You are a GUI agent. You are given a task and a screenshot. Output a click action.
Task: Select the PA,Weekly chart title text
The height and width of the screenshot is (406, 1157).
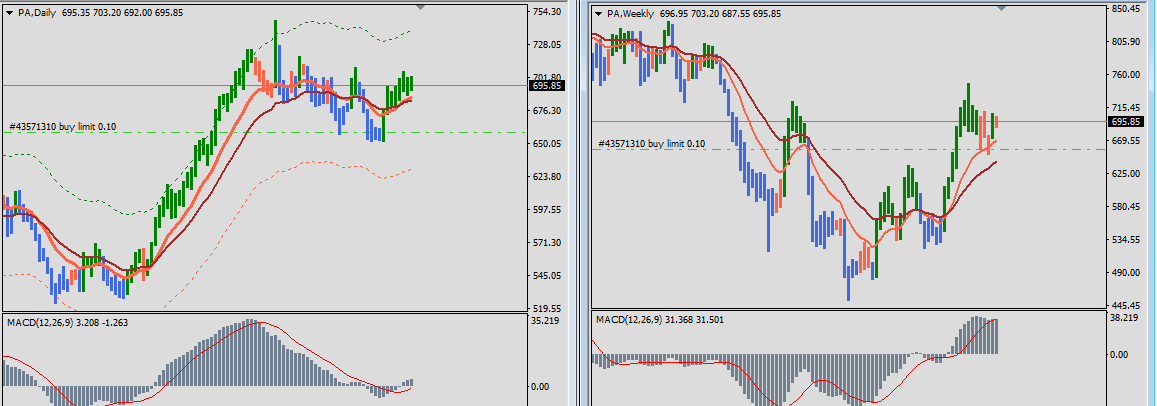(630, 13)
